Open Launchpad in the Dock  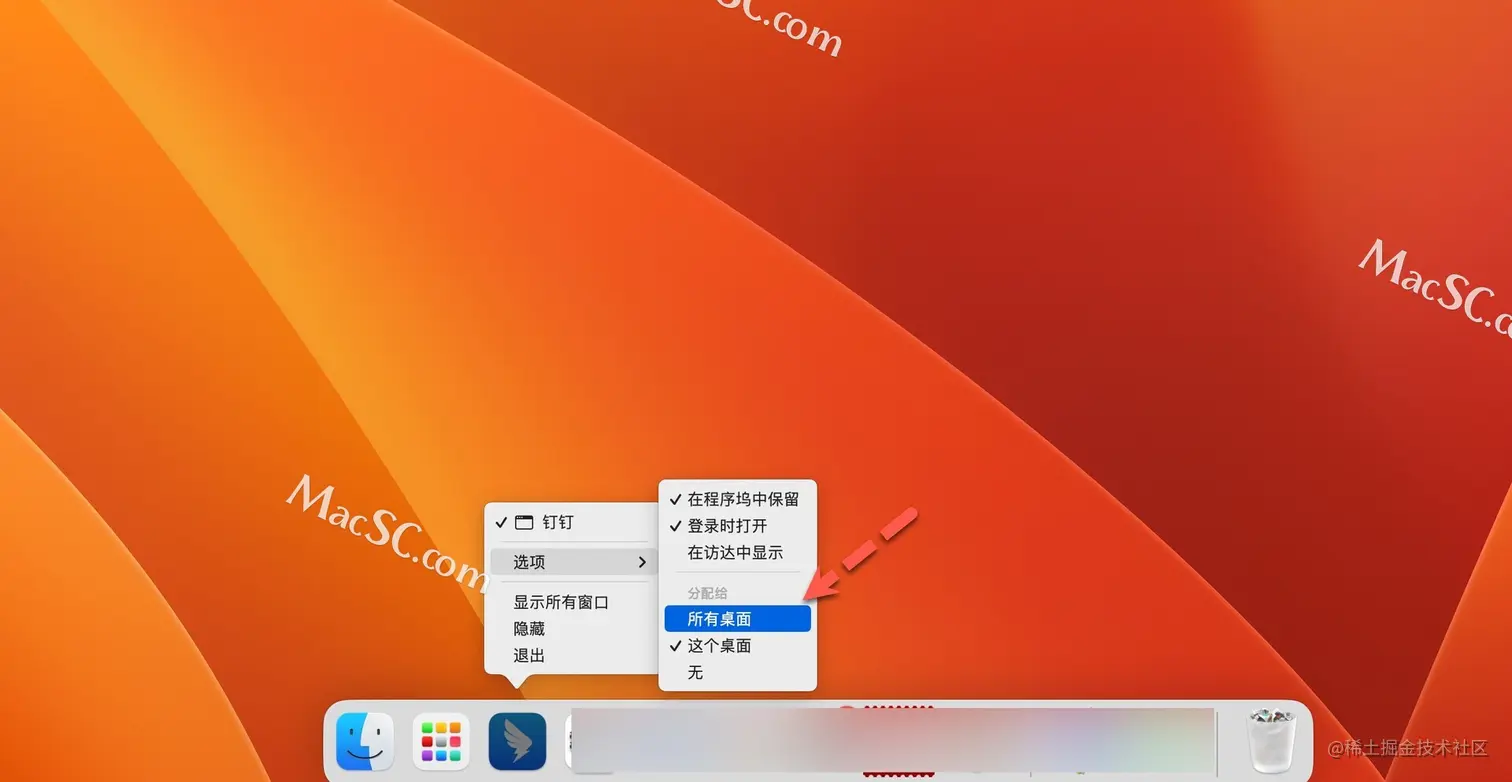[x=441, y=741]
